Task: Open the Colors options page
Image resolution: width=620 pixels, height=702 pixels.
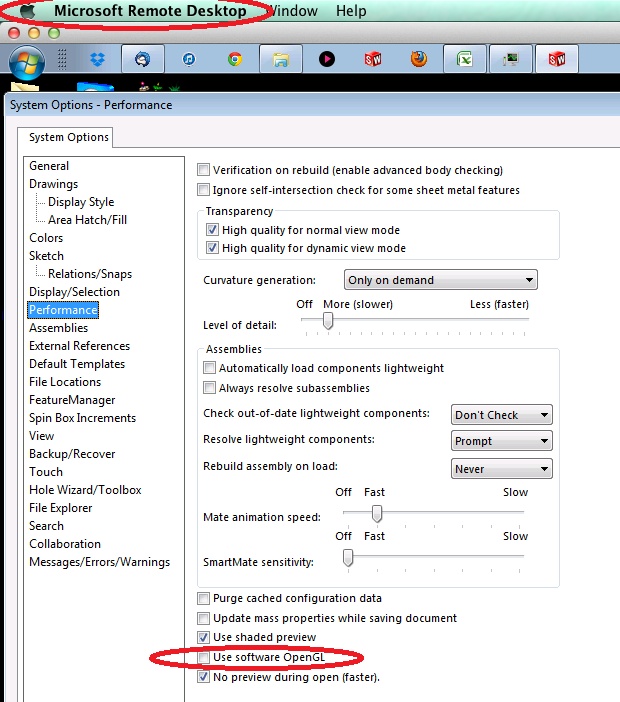Action: pyautogui.click(x=46, y=238)
